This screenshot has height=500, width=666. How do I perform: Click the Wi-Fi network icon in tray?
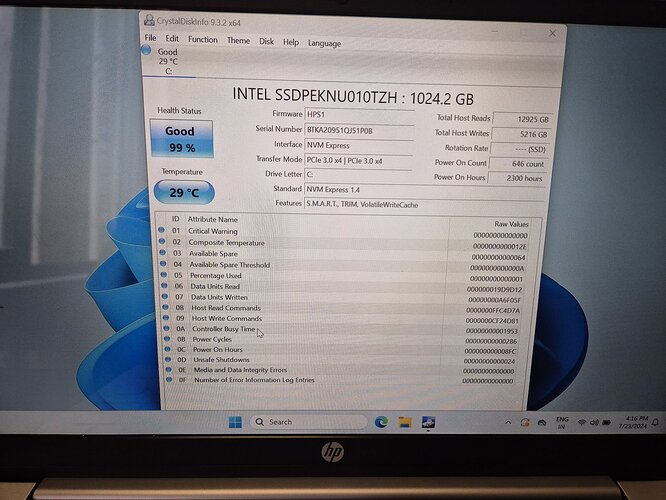[x=582, y=422]
